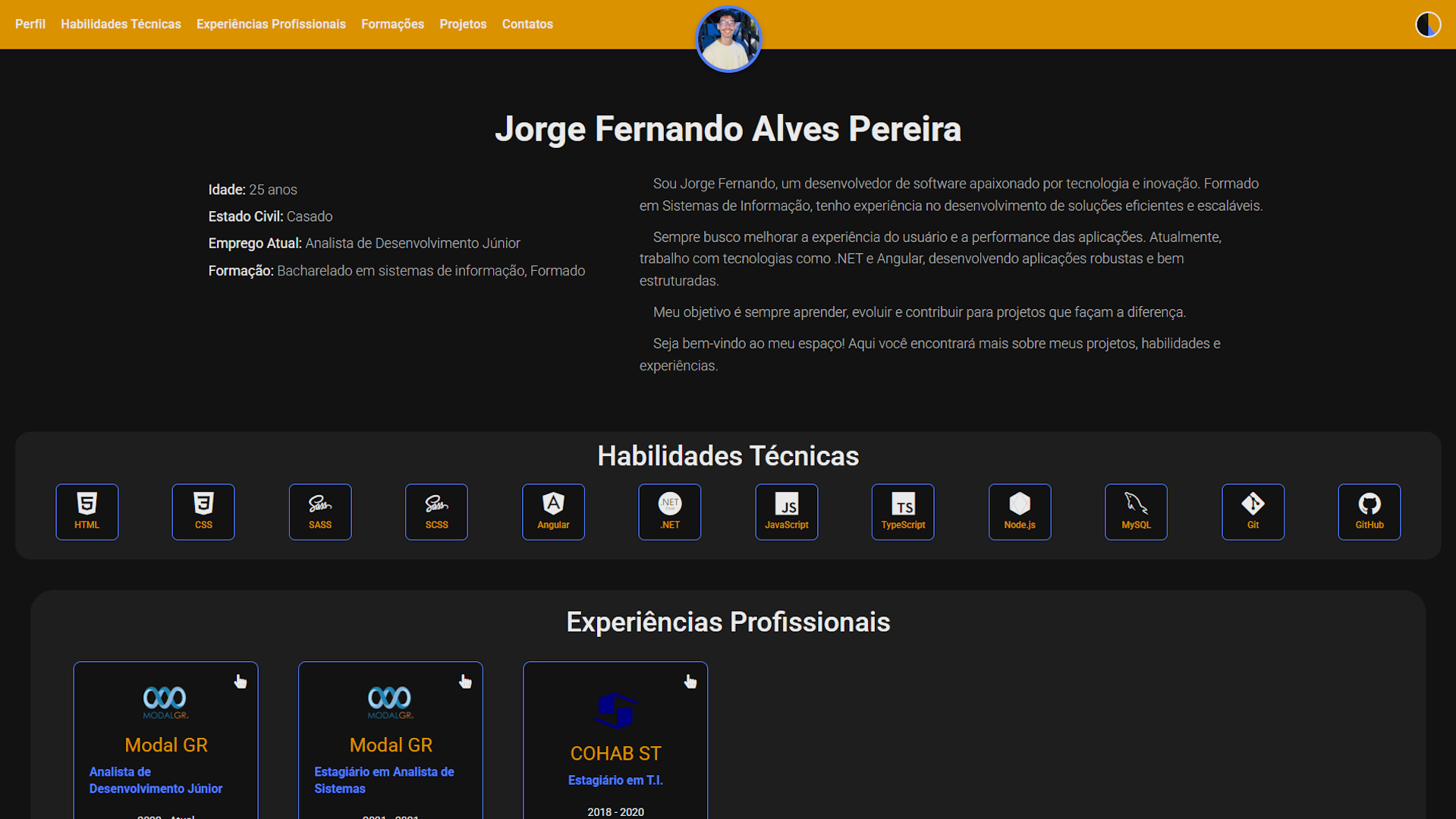Click the Node.js skill card
The height and width of the screenshot is (819, 1456).
[x=1020, y=512]
